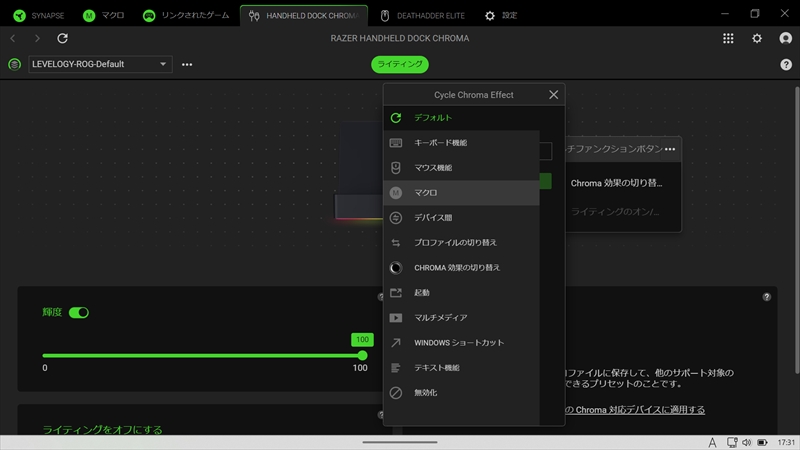Select the 起動 launch option
This screenshot has height=450, width=800.
pyautogui.click(x=422, y=293)
